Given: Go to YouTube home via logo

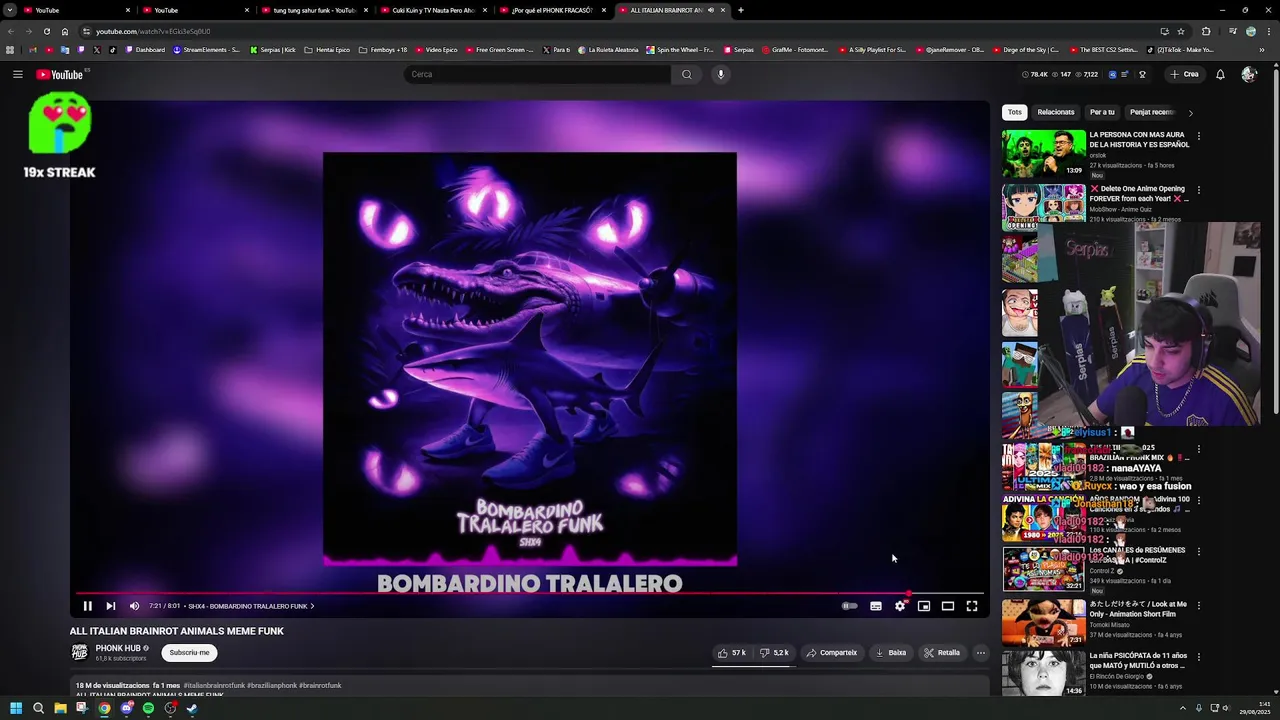Looking at the screenshot, I should click(x=62, y=74).
